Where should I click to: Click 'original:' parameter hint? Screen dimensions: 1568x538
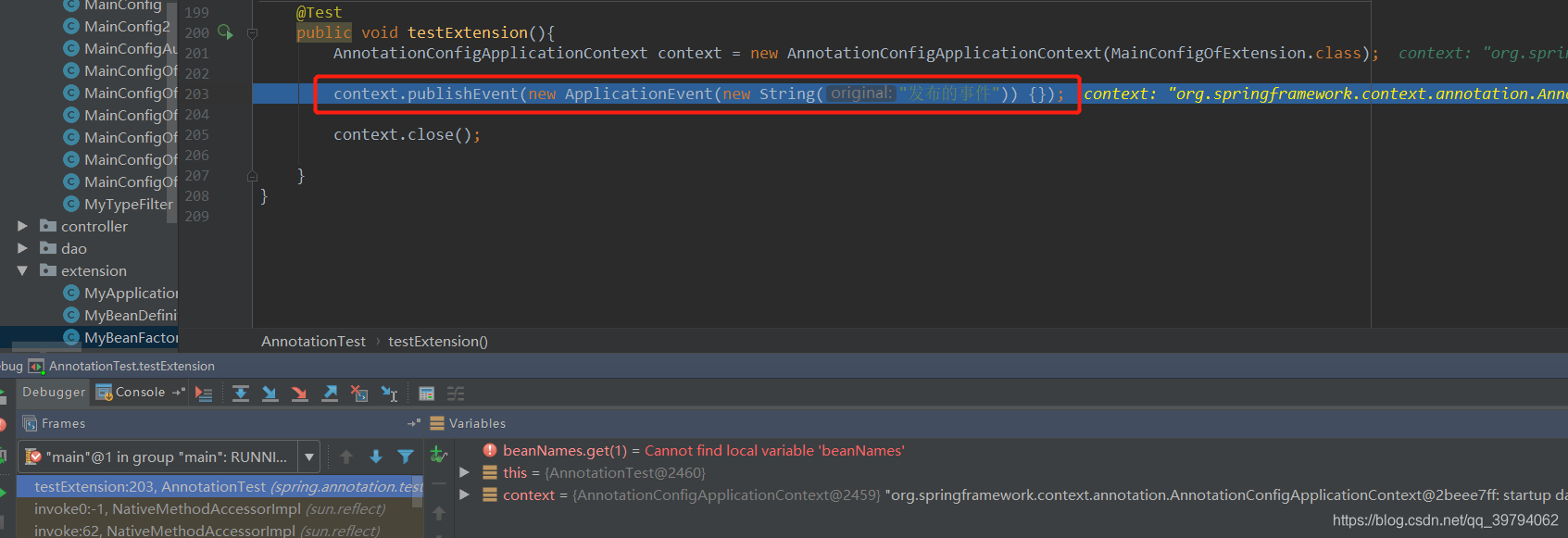pos(861,93)
